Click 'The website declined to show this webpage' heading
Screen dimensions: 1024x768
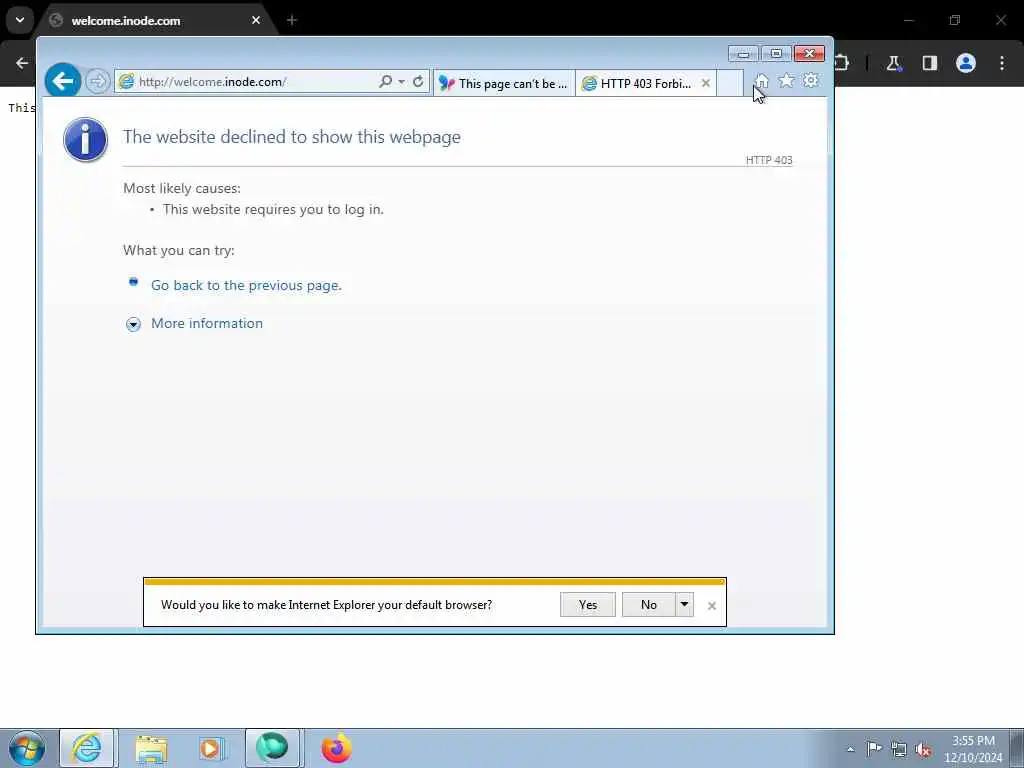pos(291,136)
